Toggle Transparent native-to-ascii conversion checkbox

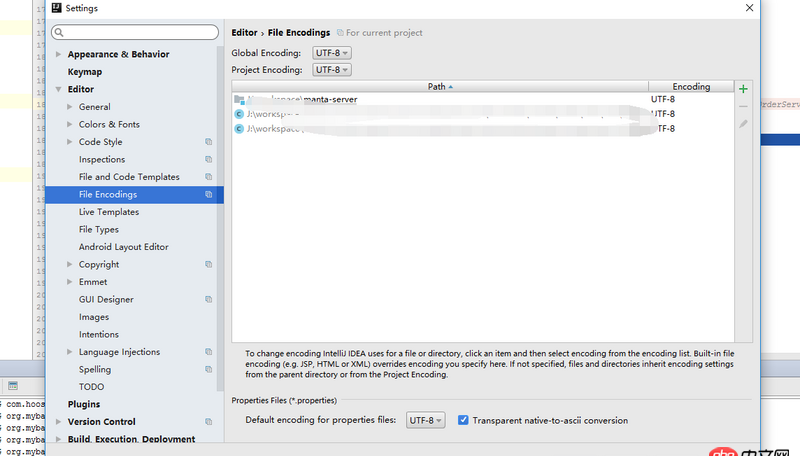[x=463, y=420]
